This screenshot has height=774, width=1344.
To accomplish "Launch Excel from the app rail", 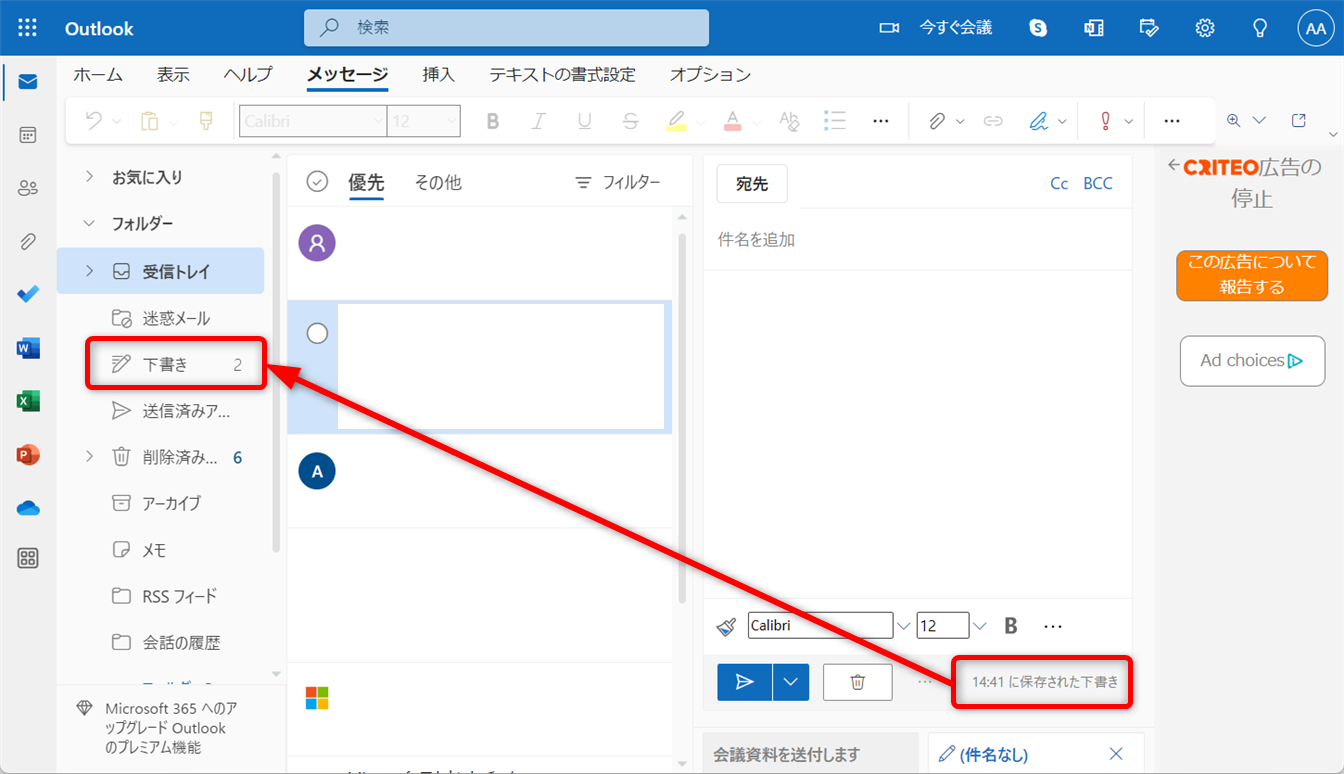I will pos(28,402).
